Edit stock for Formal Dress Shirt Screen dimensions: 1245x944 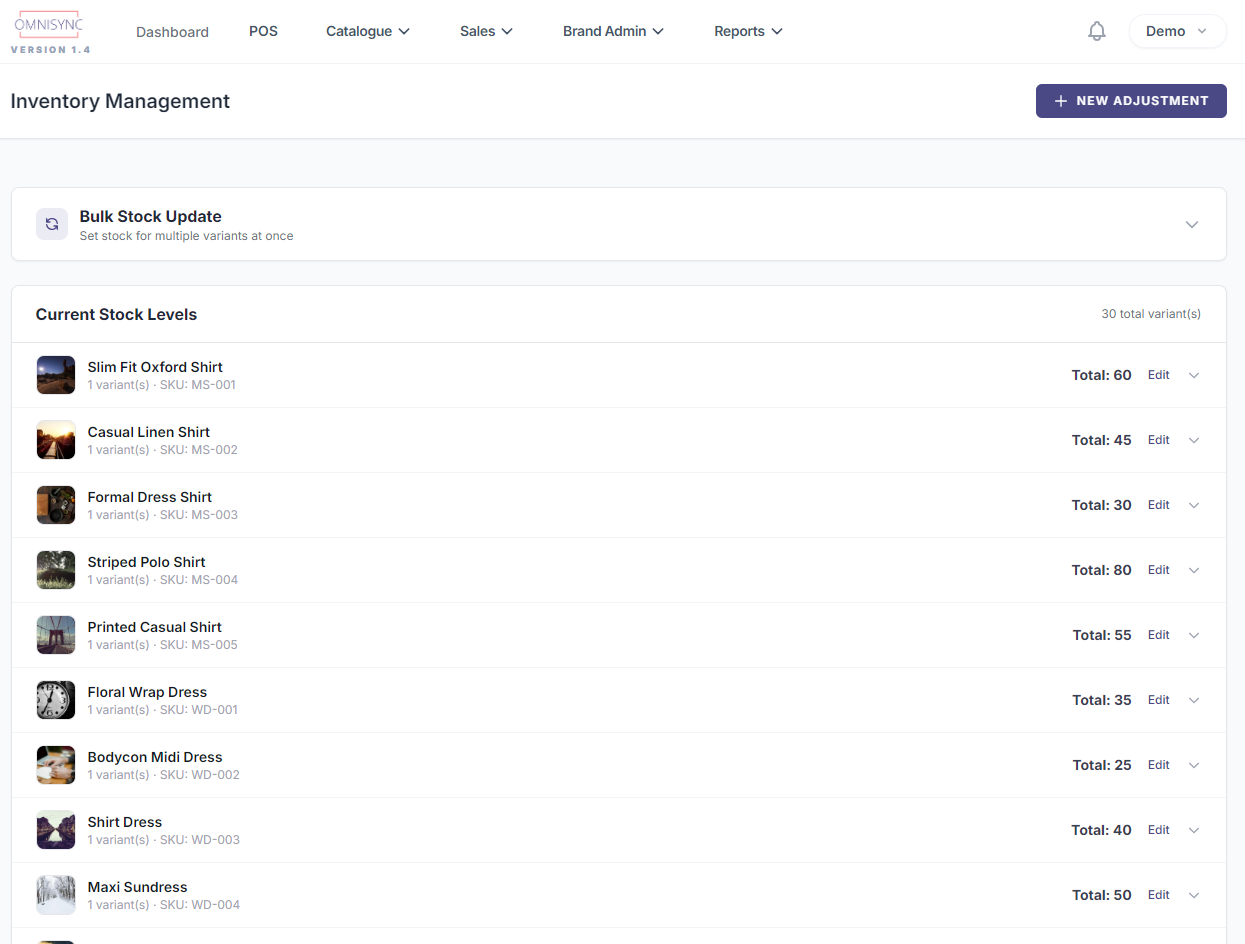[1158, 505]
